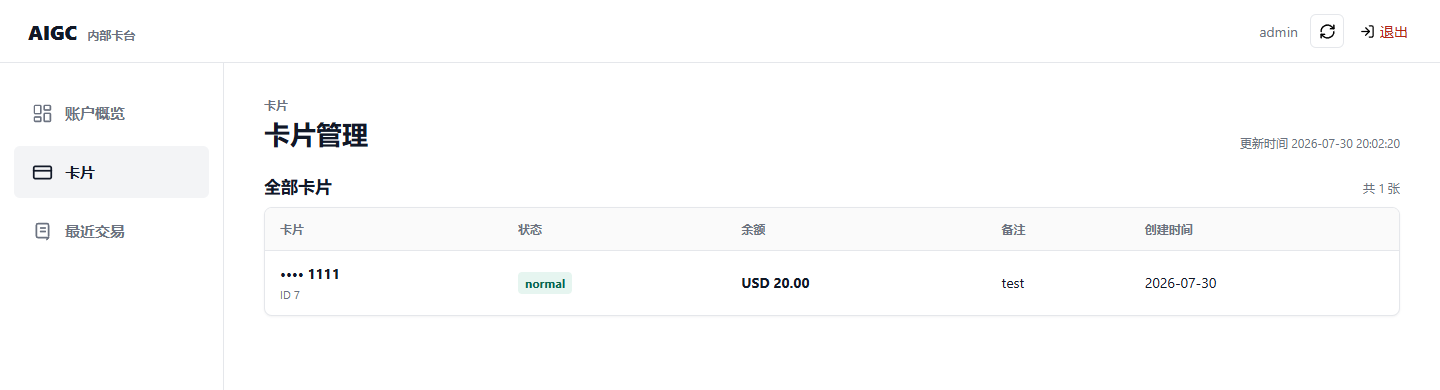
Task: Click the normal status badge
Action: point(545,283)
